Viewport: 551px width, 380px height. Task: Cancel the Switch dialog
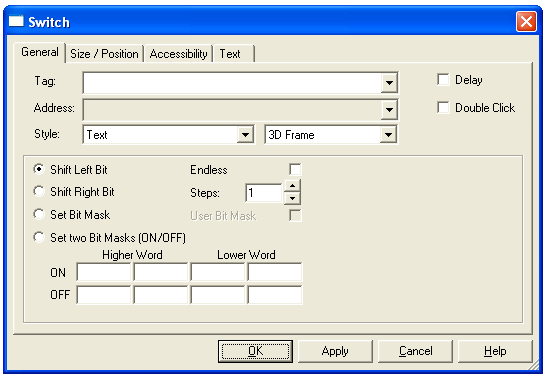(x=415, y=351)
